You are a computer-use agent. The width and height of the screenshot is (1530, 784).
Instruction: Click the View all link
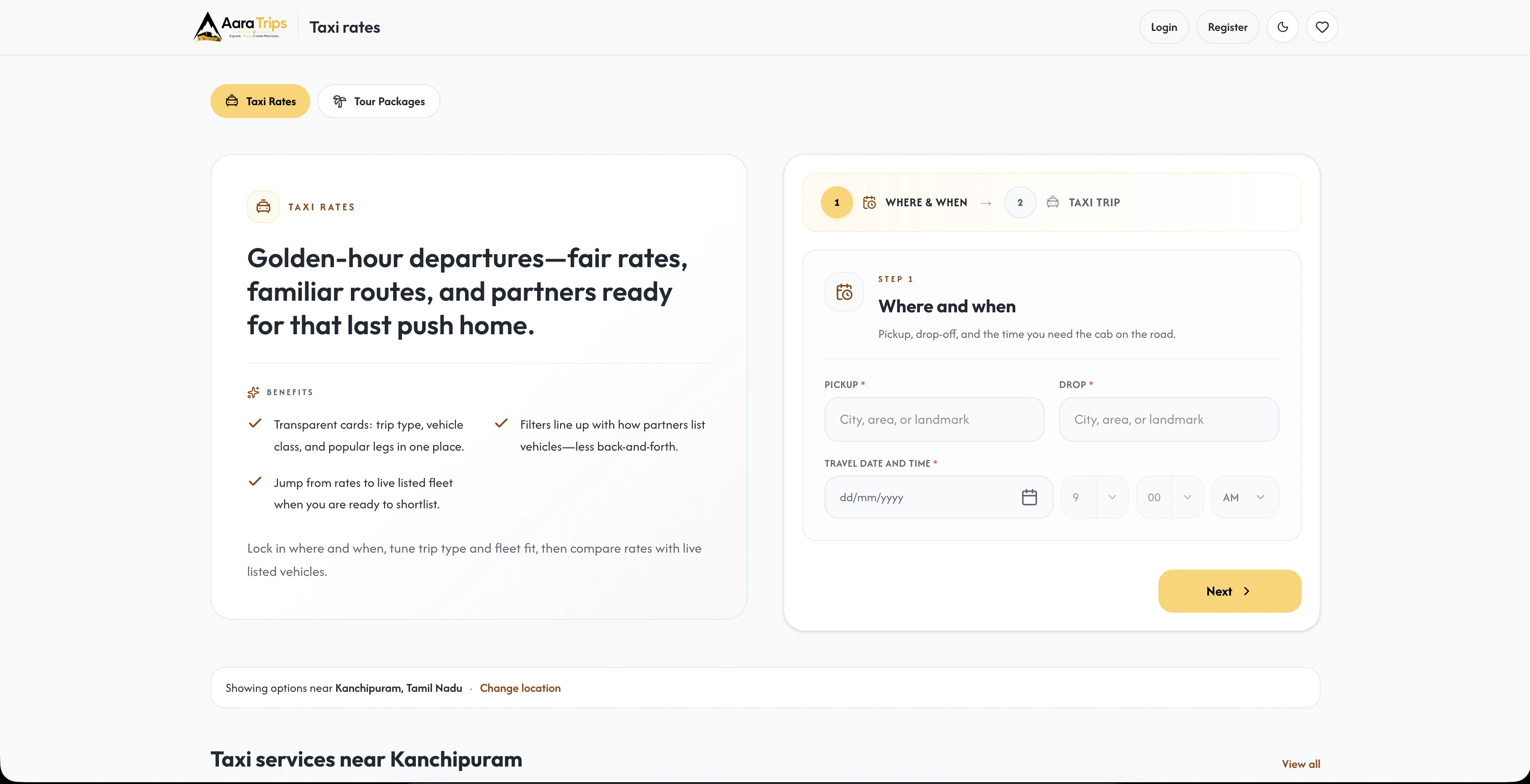(1301, 764)
